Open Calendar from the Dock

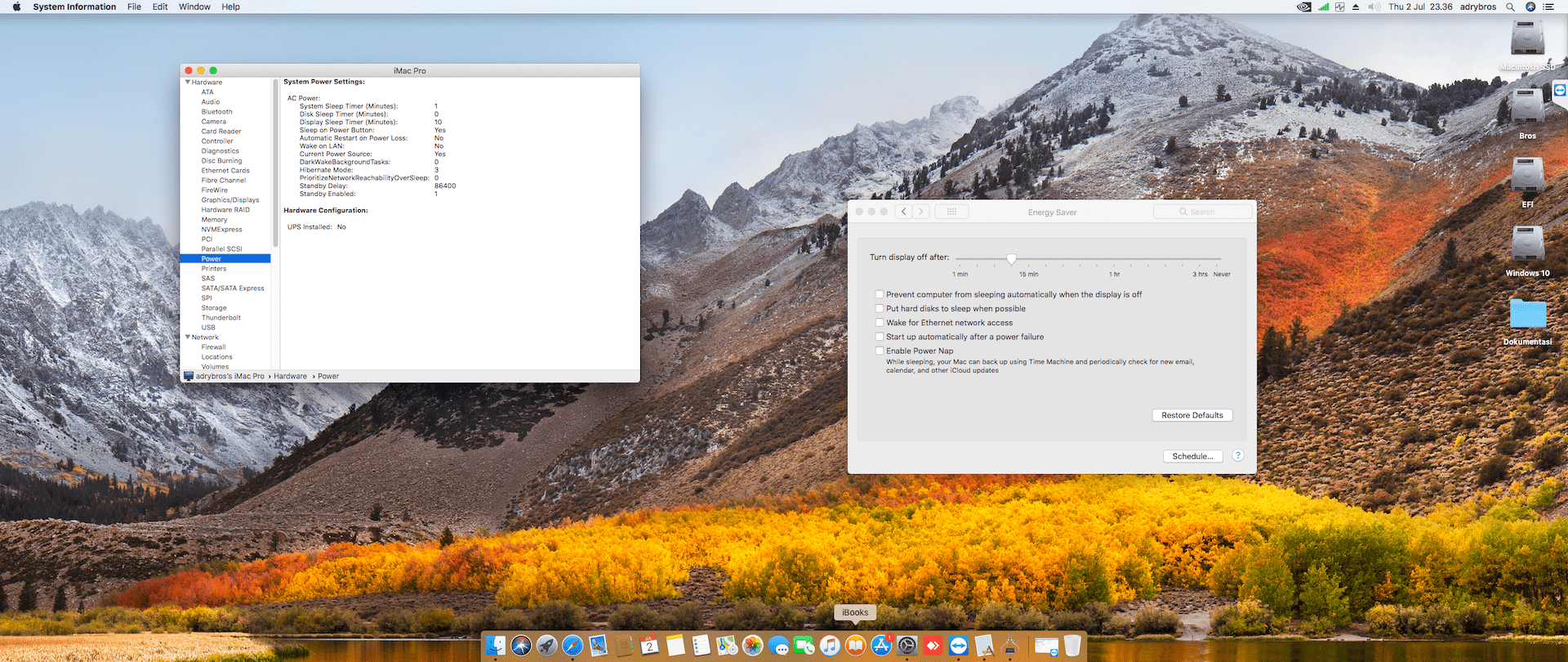(x=650, y=646)
